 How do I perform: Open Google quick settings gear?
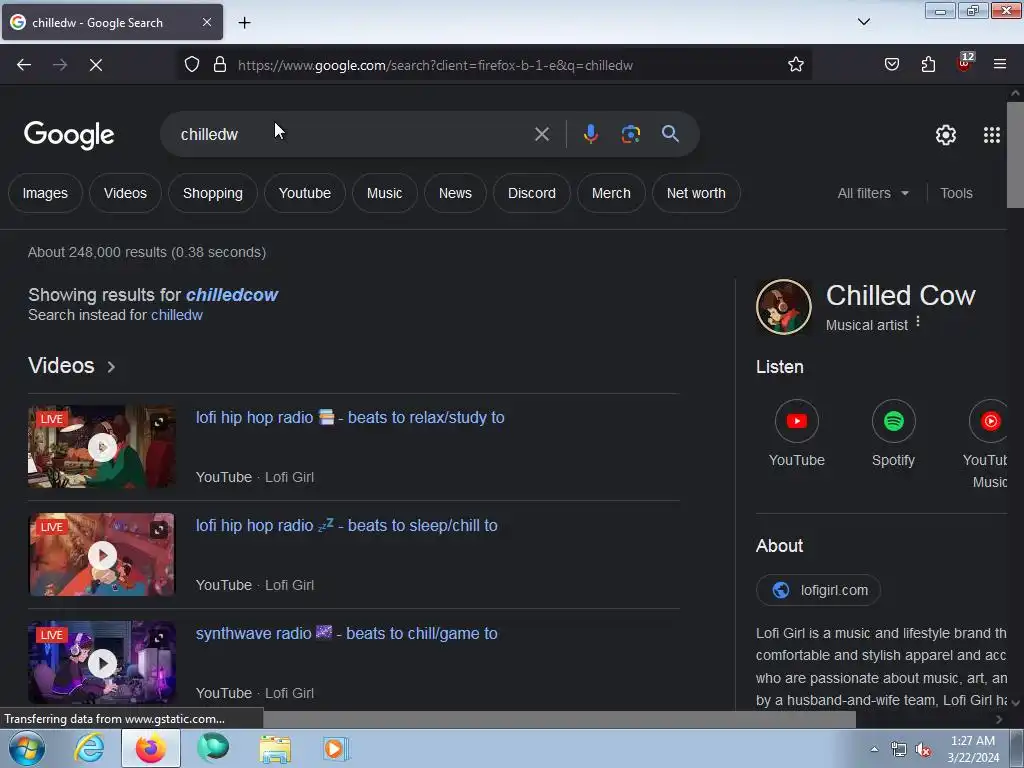tap(946, 135)
